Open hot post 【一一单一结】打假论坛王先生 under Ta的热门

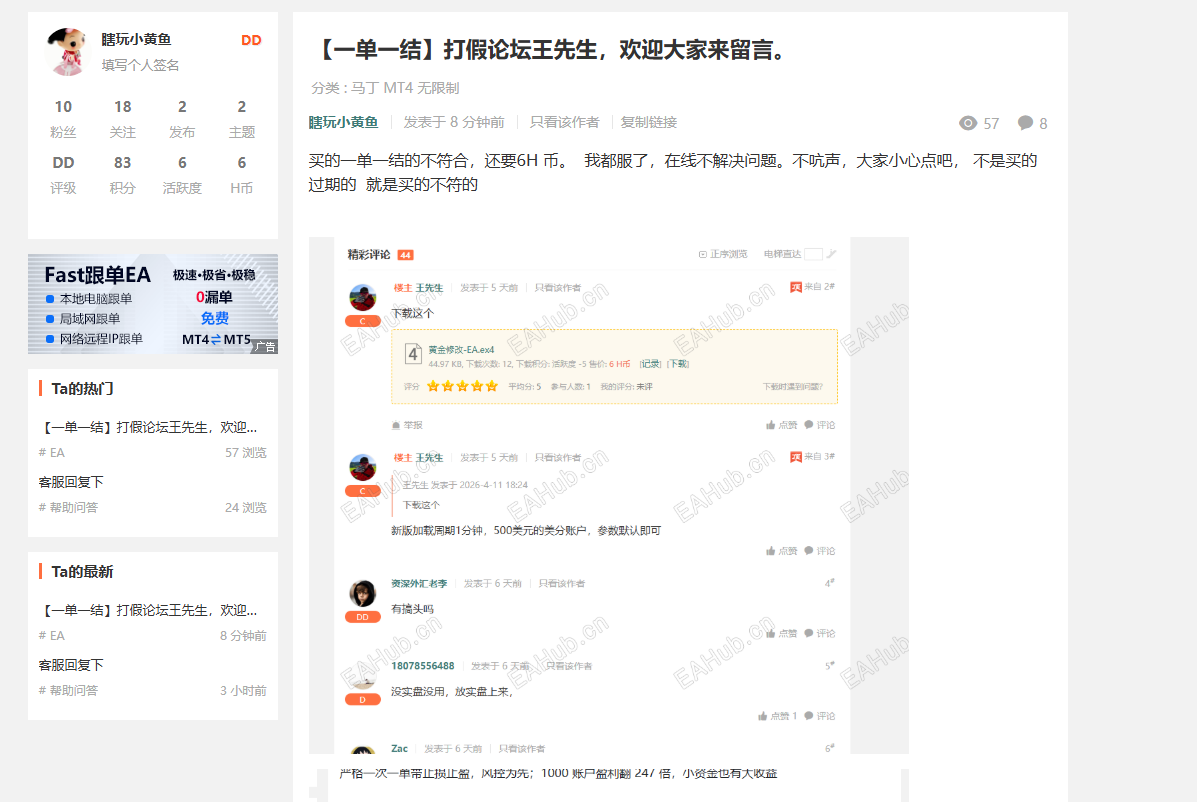(x=148, y=427)
